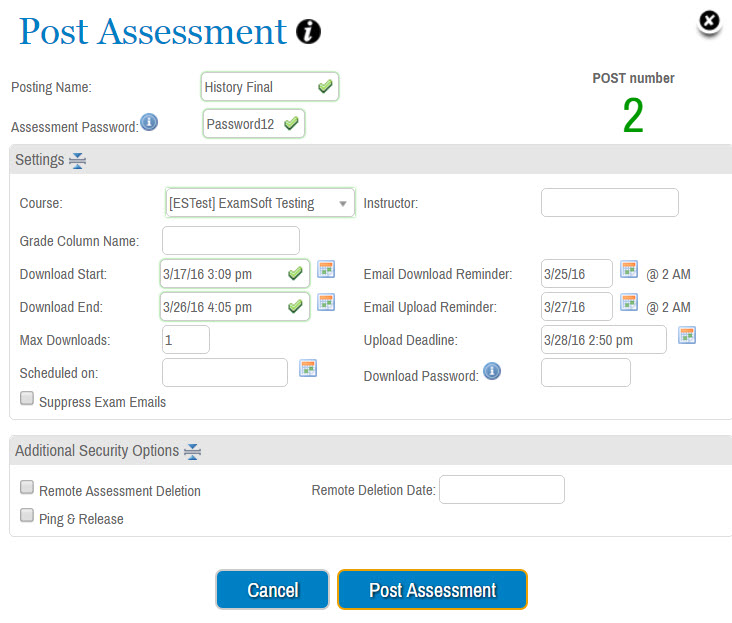The image size is (732, 623).
Task: Click the Download Password info icon
Action: tap(492, 371)
